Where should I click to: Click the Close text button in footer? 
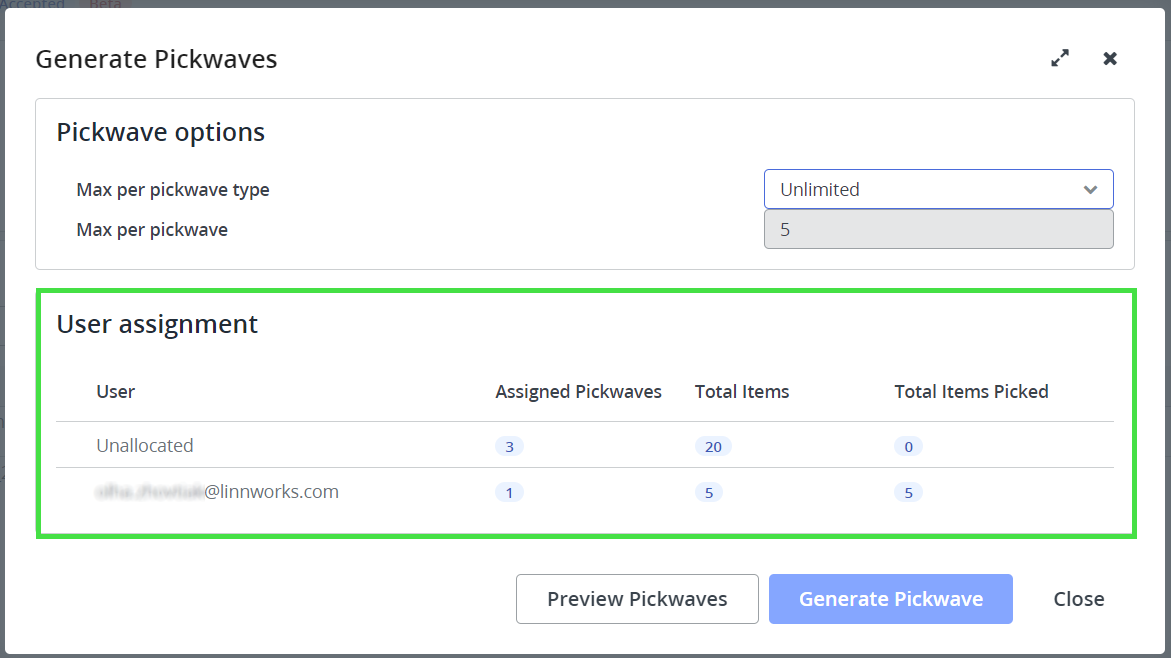click(1078, 599)
